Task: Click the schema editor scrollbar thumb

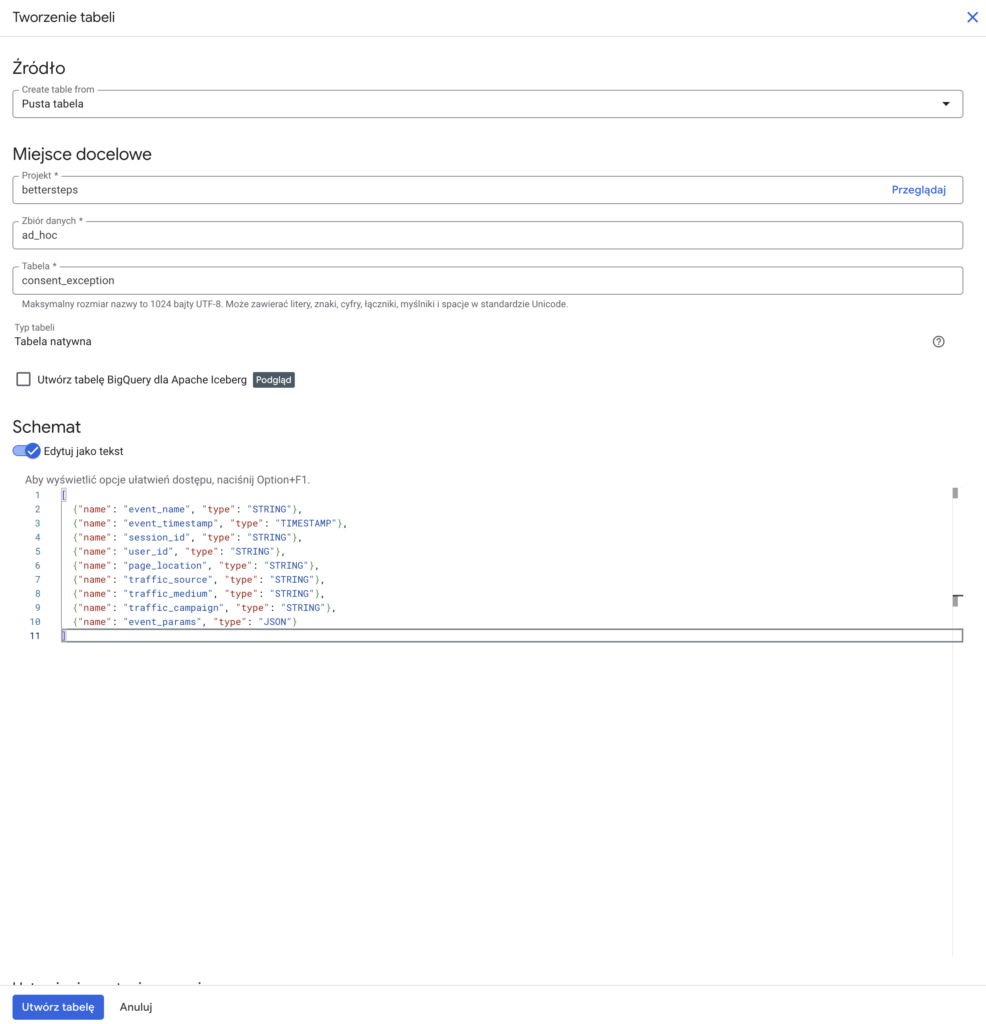Action: pos(955,493)
